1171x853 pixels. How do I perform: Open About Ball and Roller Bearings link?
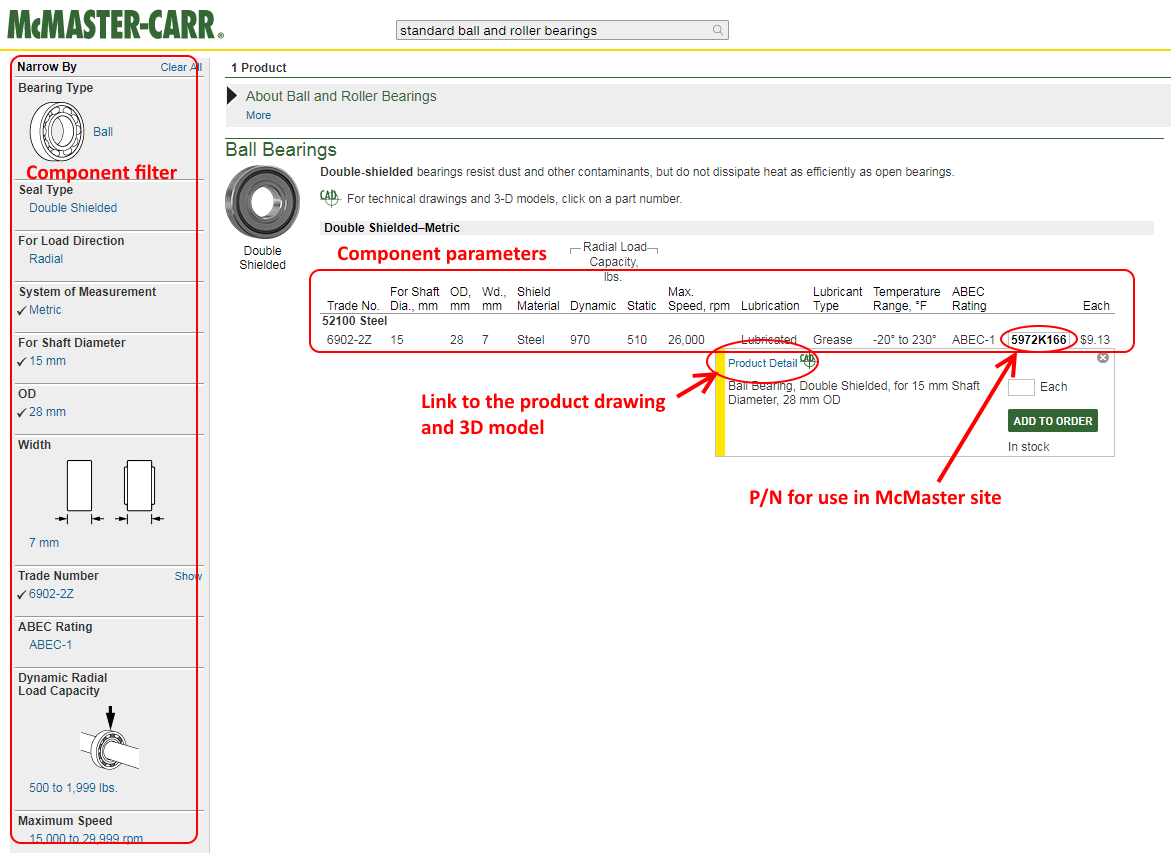pyautogui.click(x=341, y=96)
